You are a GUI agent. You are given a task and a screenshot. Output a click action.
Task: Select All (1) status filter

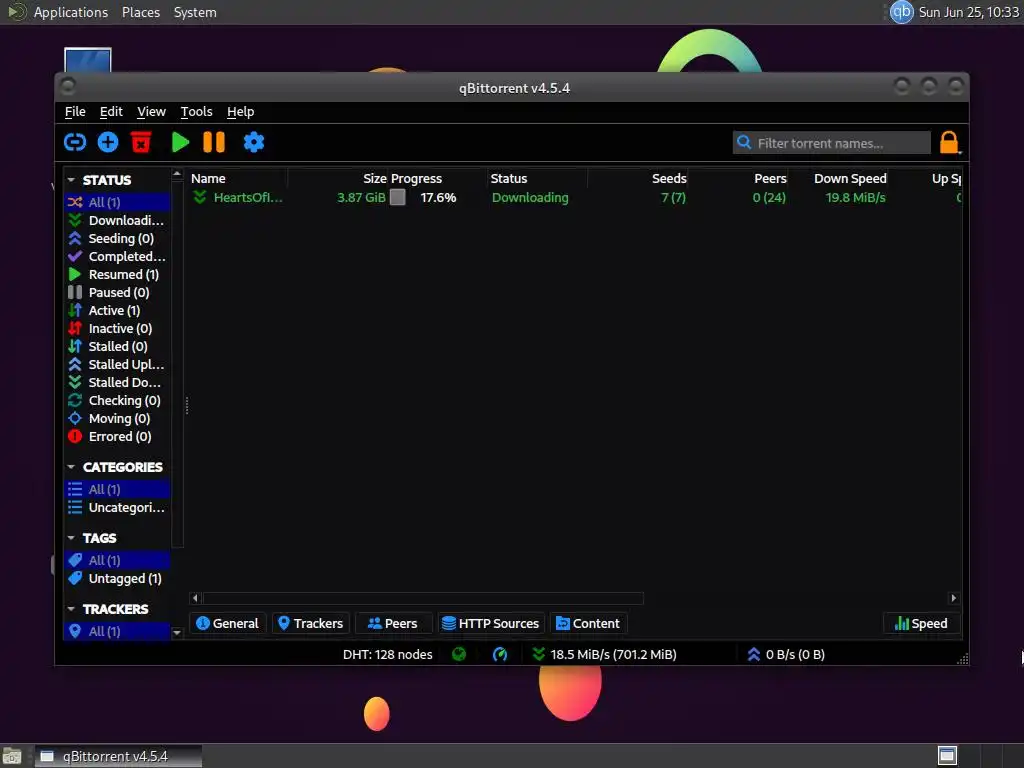tap(118, 202)
